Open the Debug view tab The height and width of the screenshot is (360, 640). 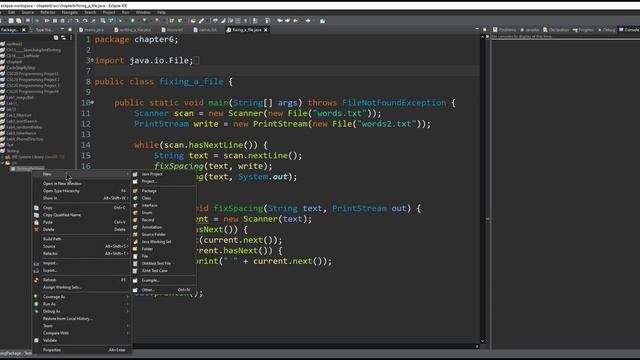(x=607, y=30)
